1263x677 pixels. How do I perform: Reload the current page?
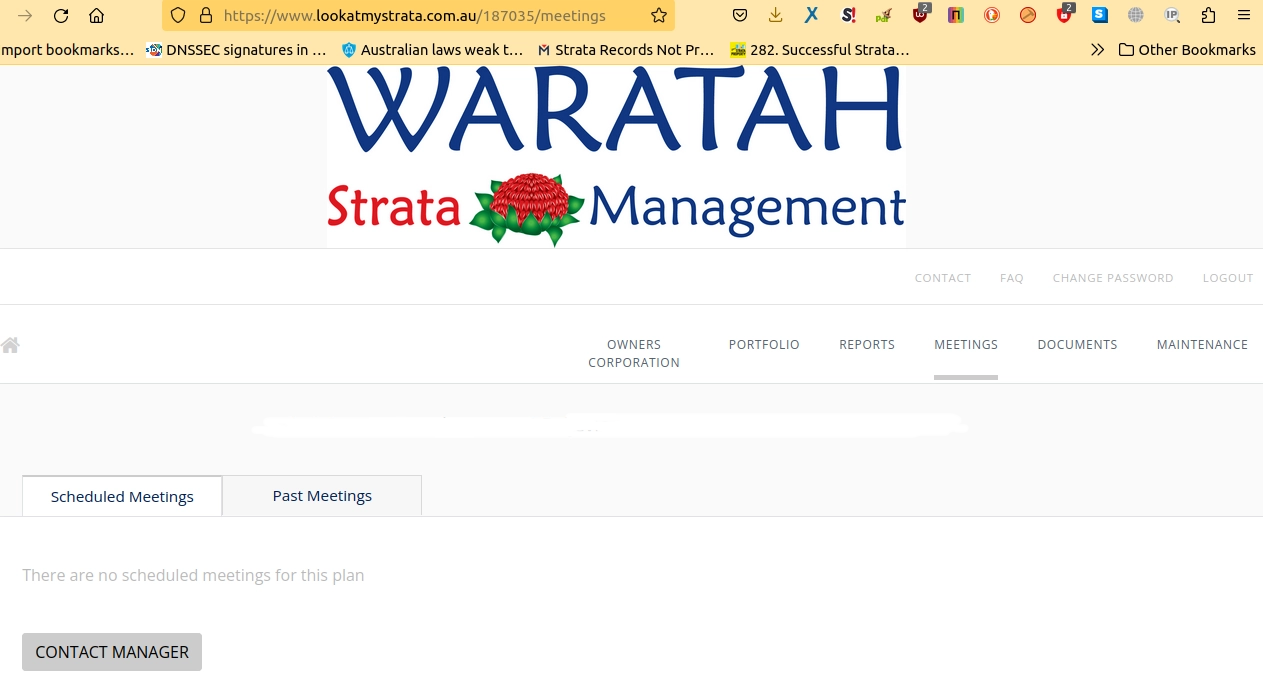point(61,15)
